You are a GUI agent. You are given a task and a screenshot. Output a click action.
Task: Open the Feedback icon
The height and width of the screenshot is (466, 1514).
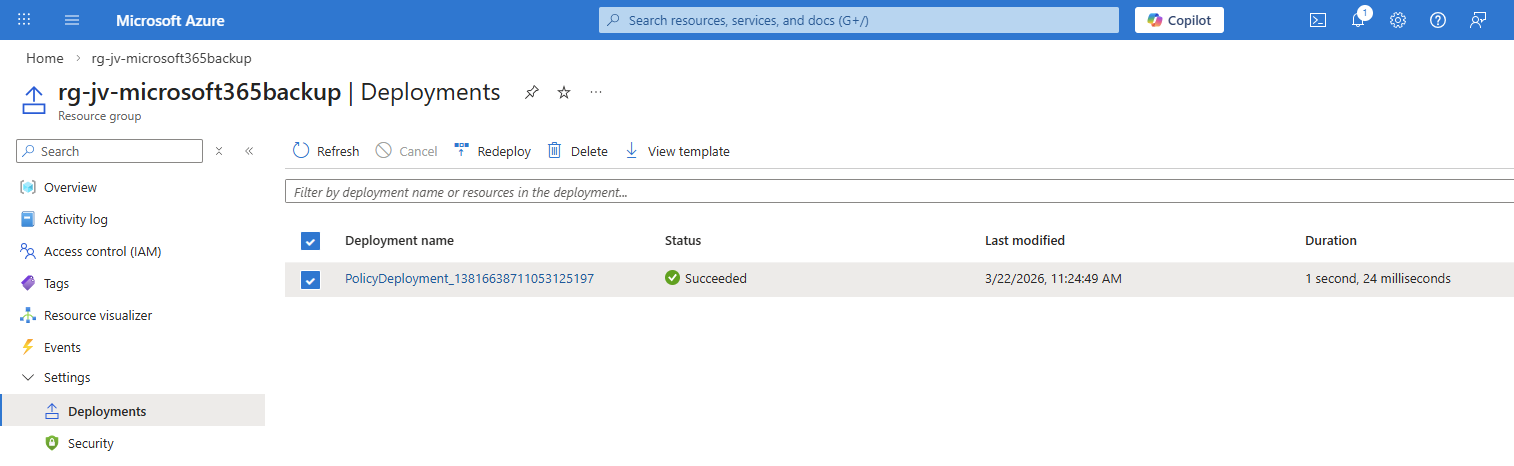[1478, 20]
